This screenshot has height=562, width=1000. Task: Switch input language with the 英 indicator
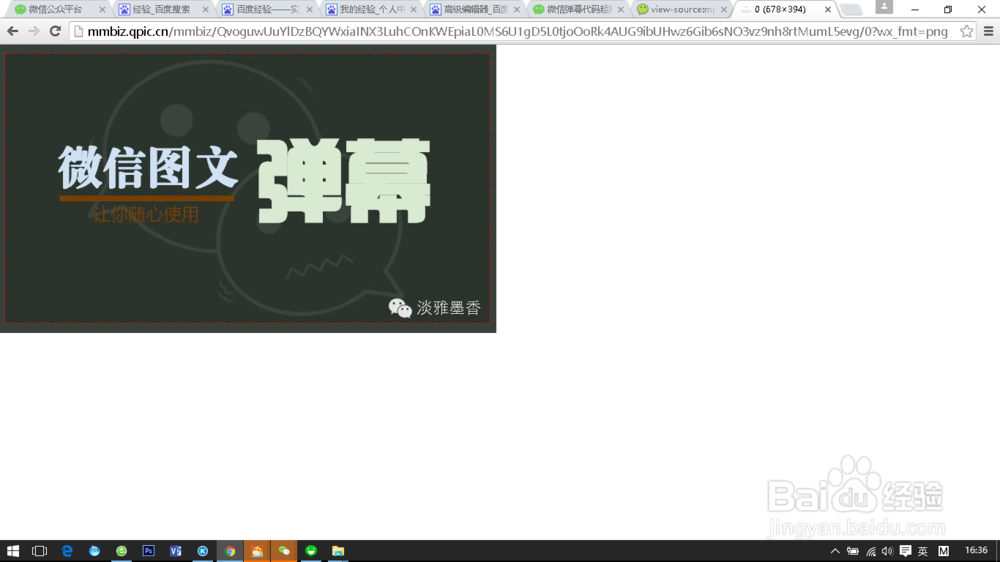click(922, 551)
